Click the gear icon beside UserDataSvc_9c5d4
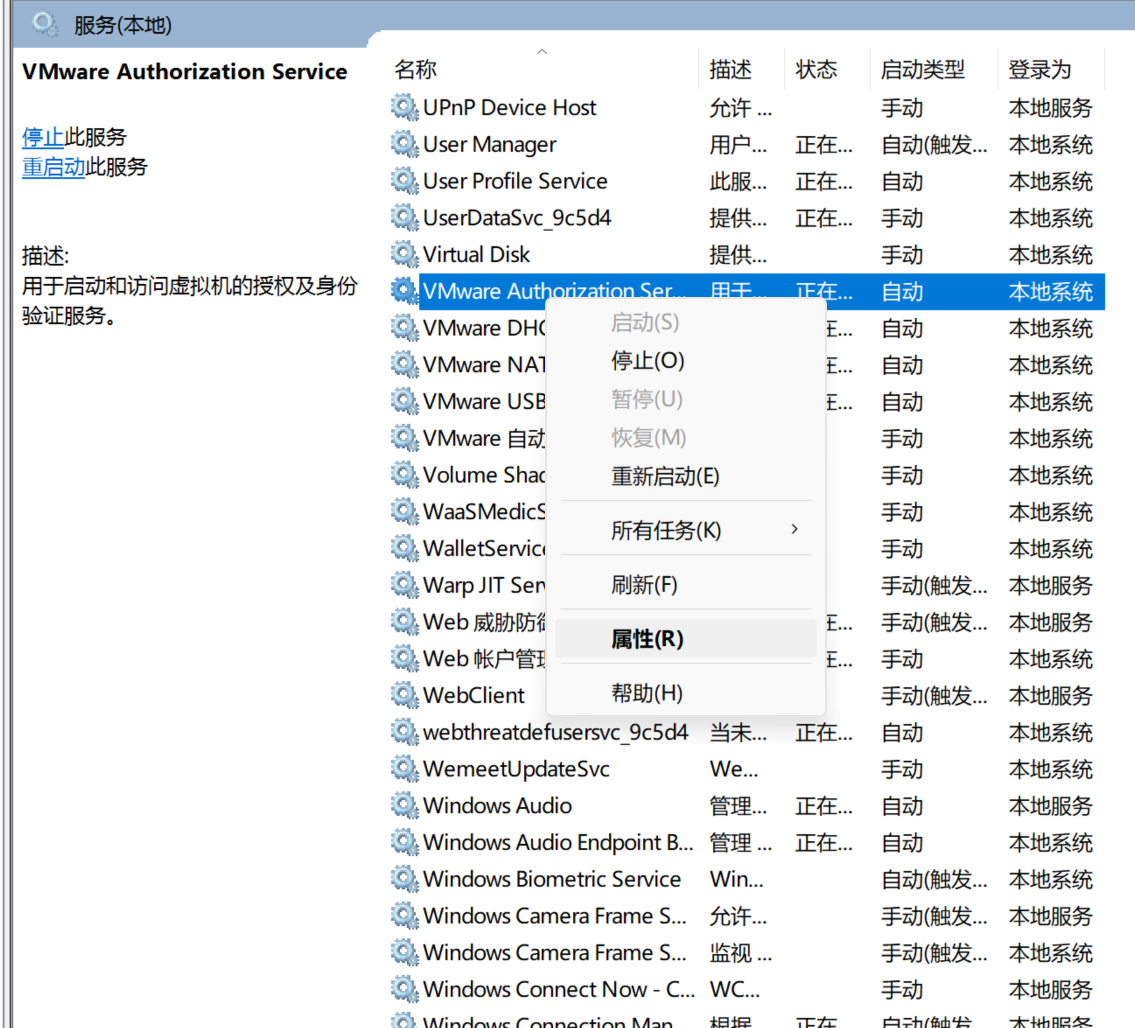Screen dimensions: 1135x1028 405,217
